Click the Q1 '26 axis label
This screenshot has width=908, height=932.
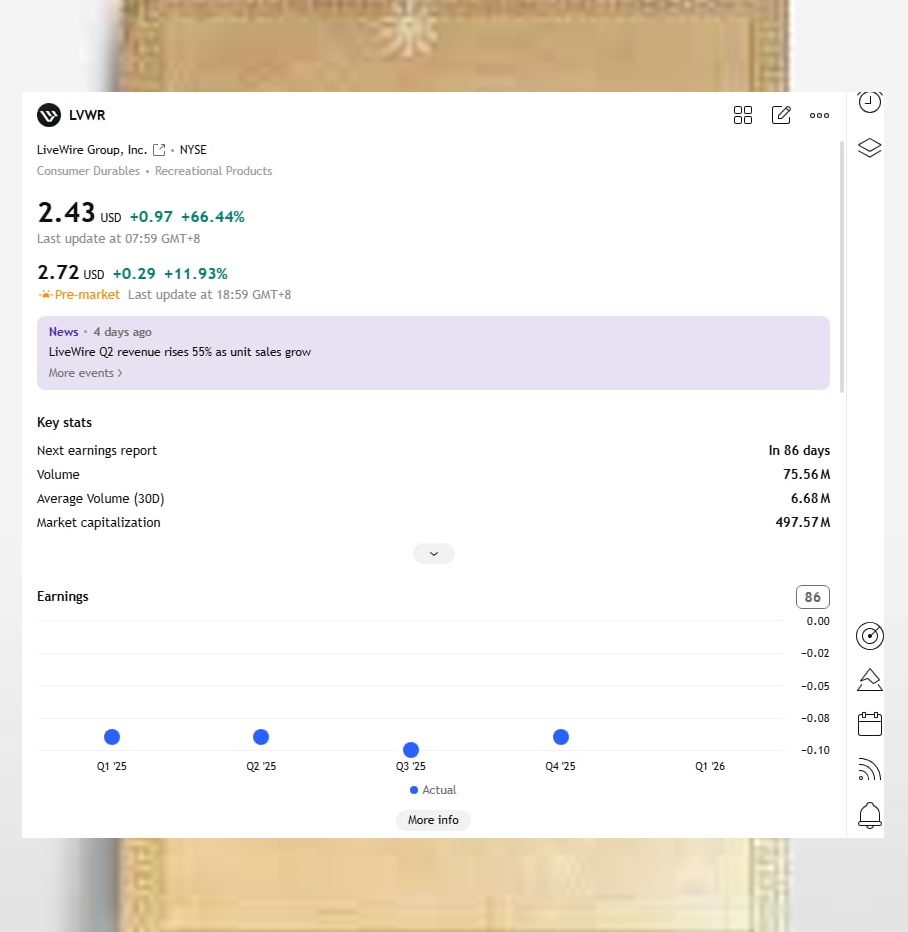click(x=710, y=766)
